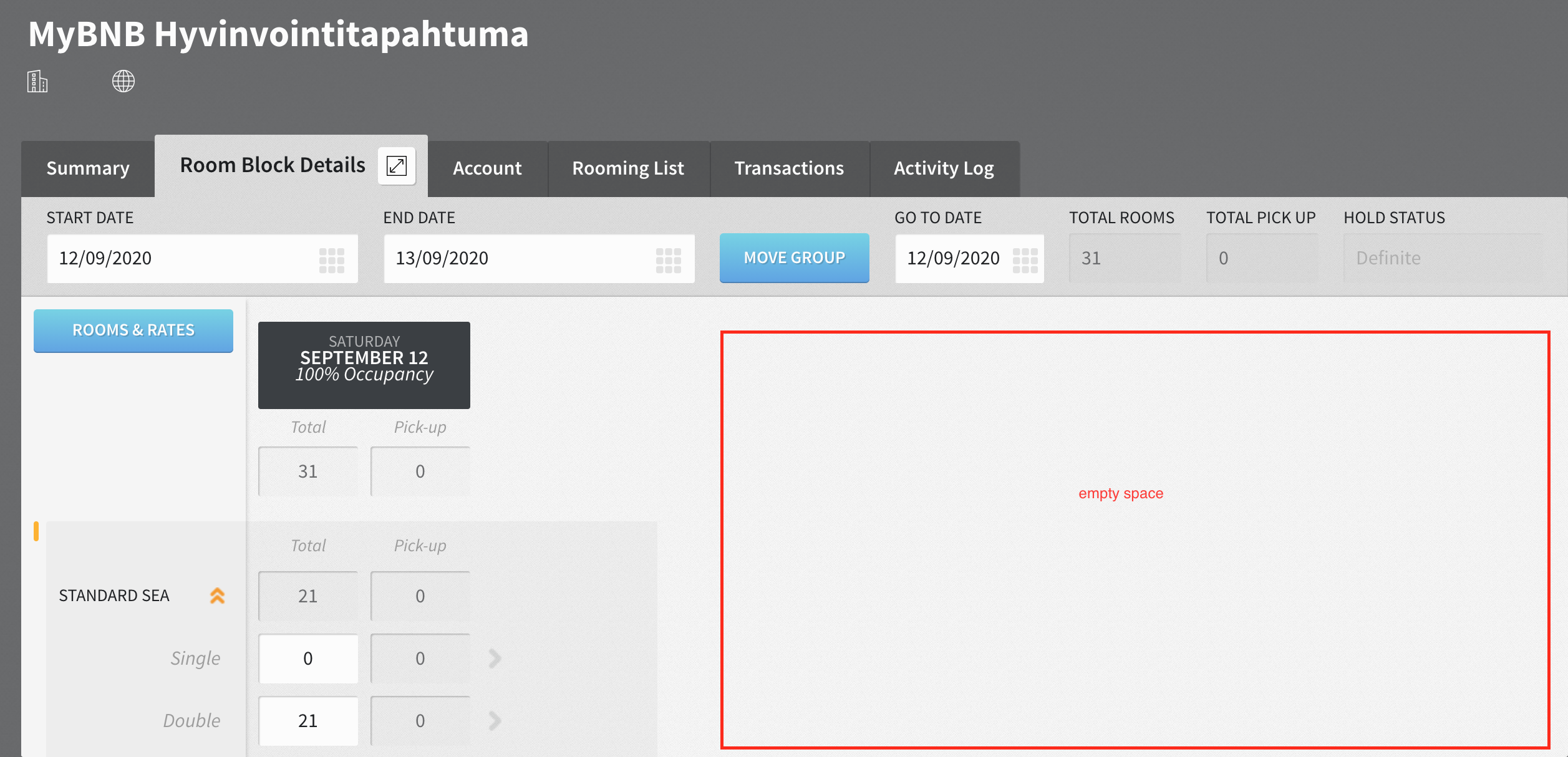Click the Rooms & Rates button
This screenshot has height=757, width=1568.
point(133,330)
